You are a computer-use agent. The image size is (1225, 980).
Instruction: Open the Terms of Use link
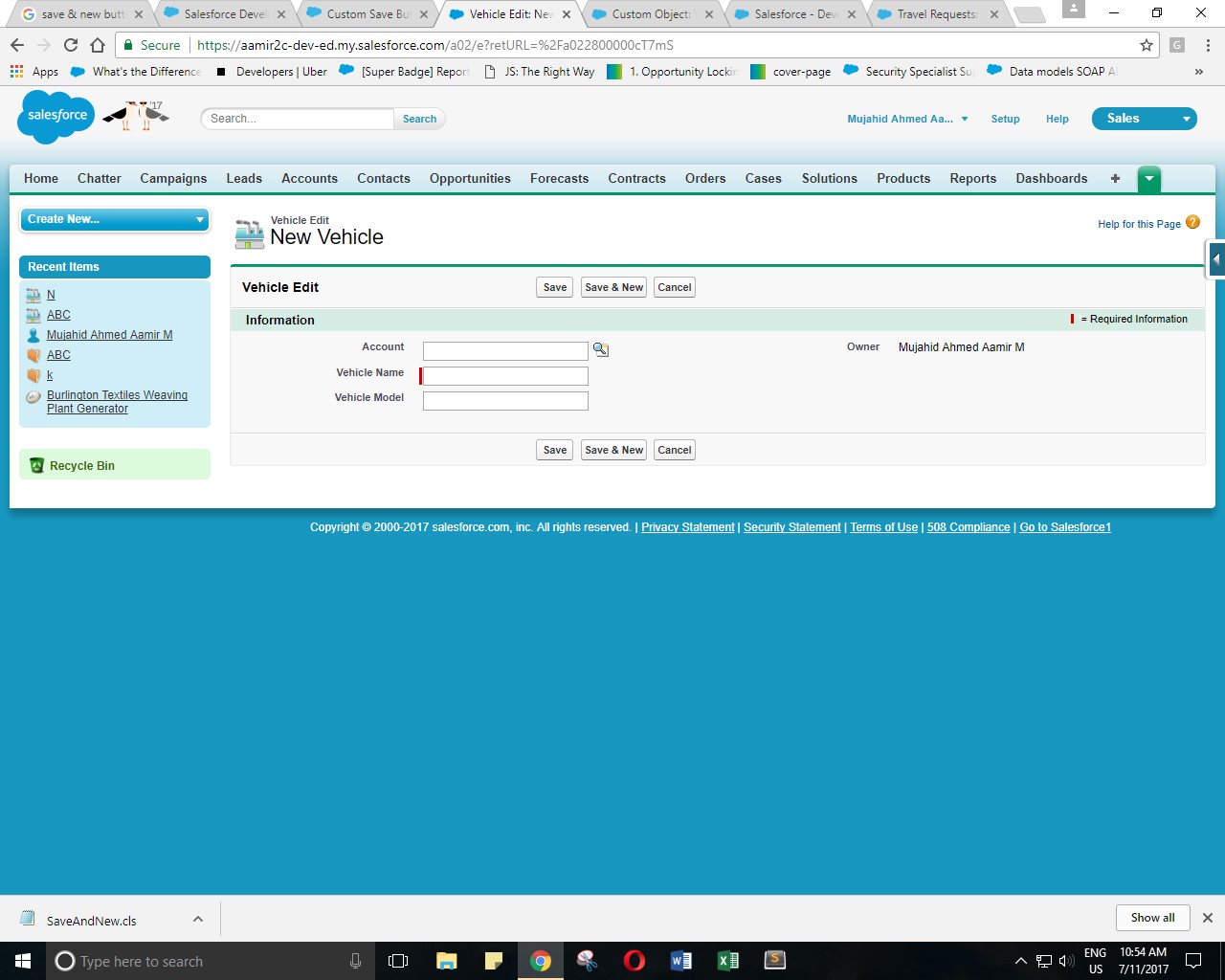[884, 527]
